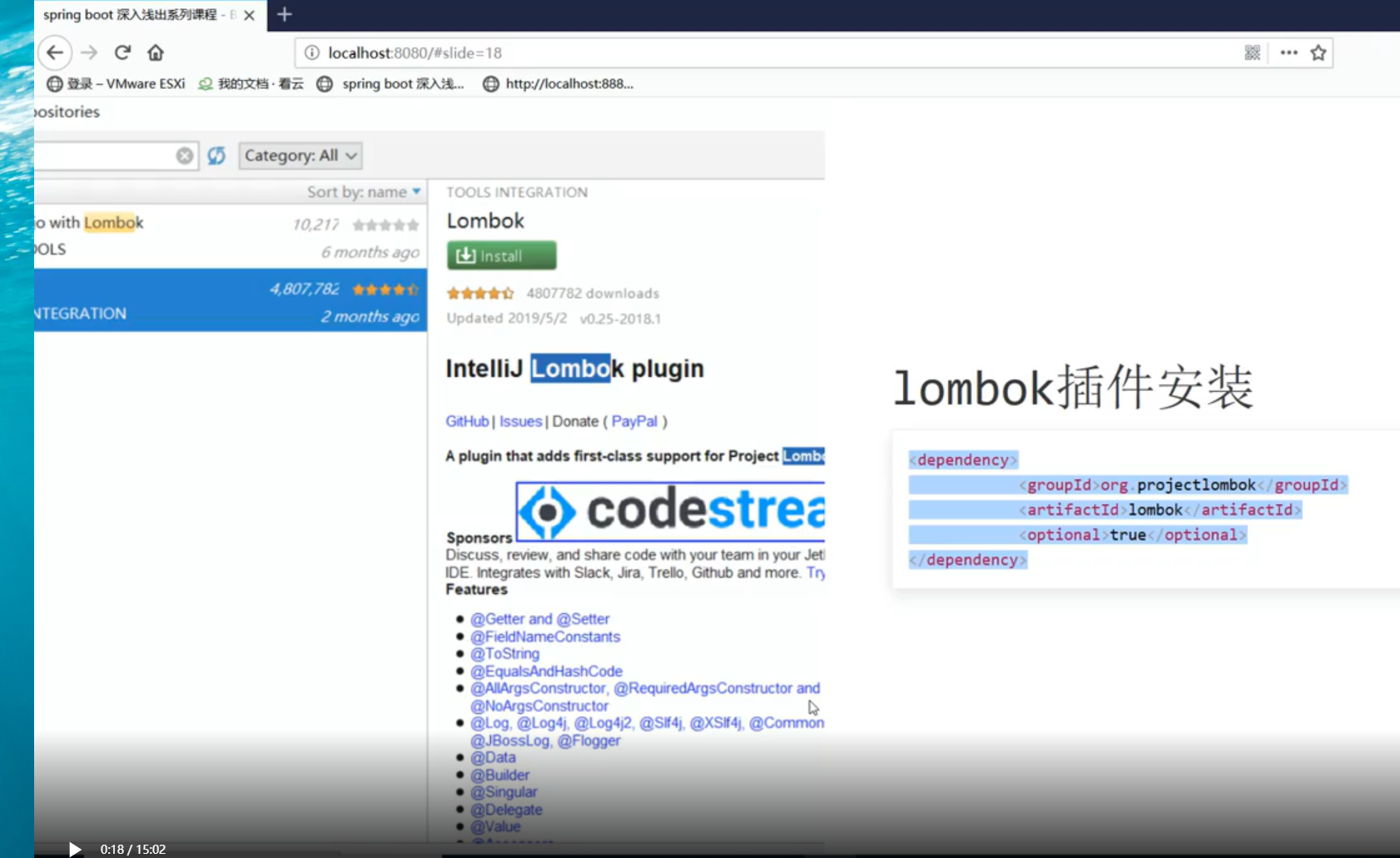Open the @Delegate feature link
Screen dimensions: 1400x858
pos(506,810)
